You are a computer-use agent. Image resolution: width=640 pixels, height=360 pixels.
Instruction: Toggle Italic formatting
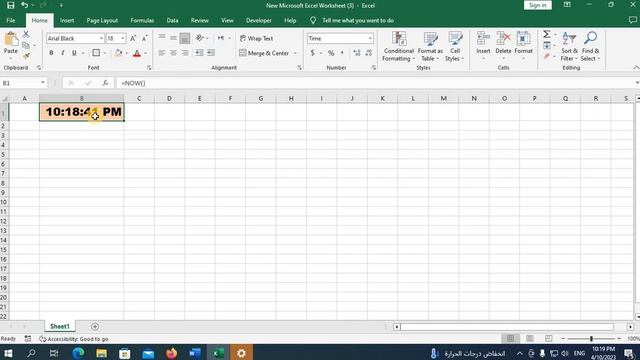tap(62, 53)
